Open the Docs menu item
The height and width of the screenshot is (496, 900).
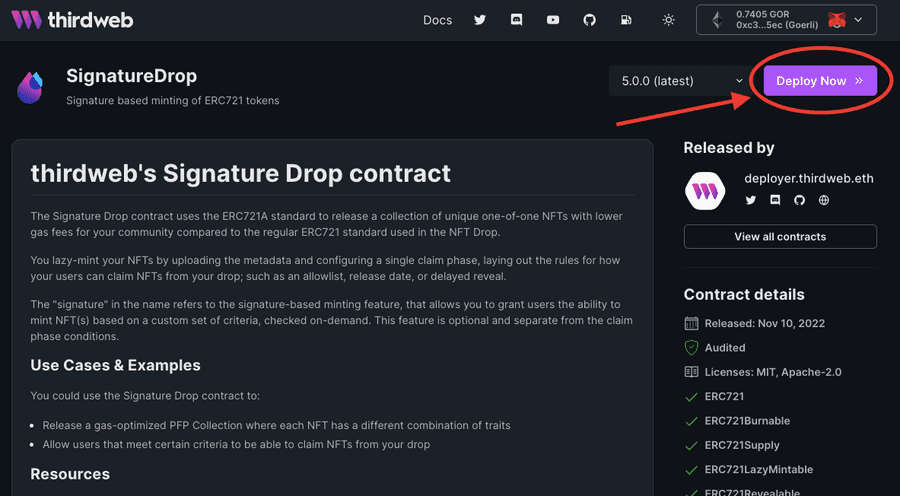coord(437,20)
